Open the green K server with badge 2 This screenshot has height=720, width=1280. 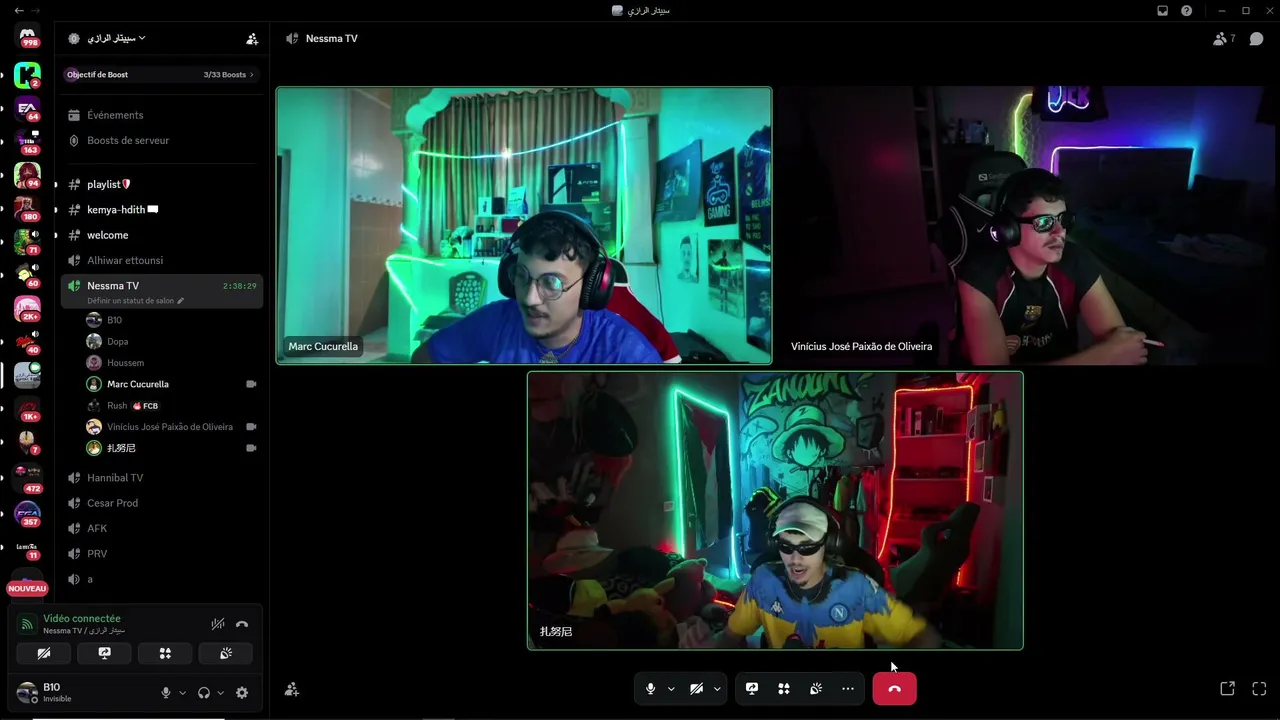tap(28, 75)
